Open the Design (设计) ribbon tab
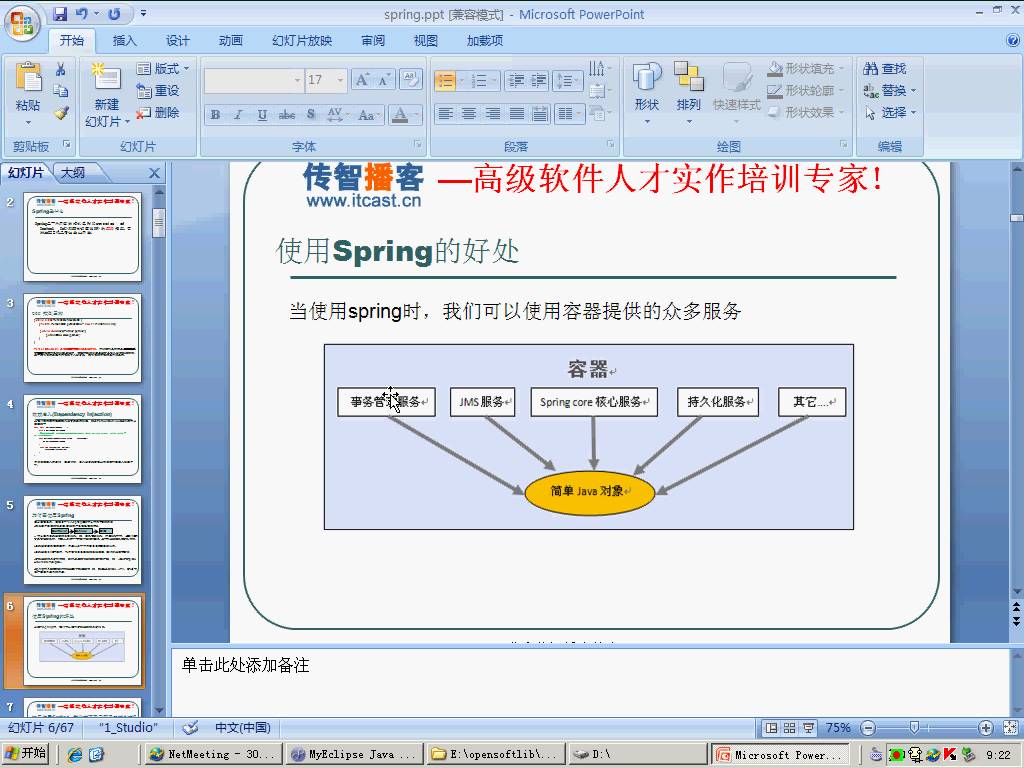 click(177, 40)
